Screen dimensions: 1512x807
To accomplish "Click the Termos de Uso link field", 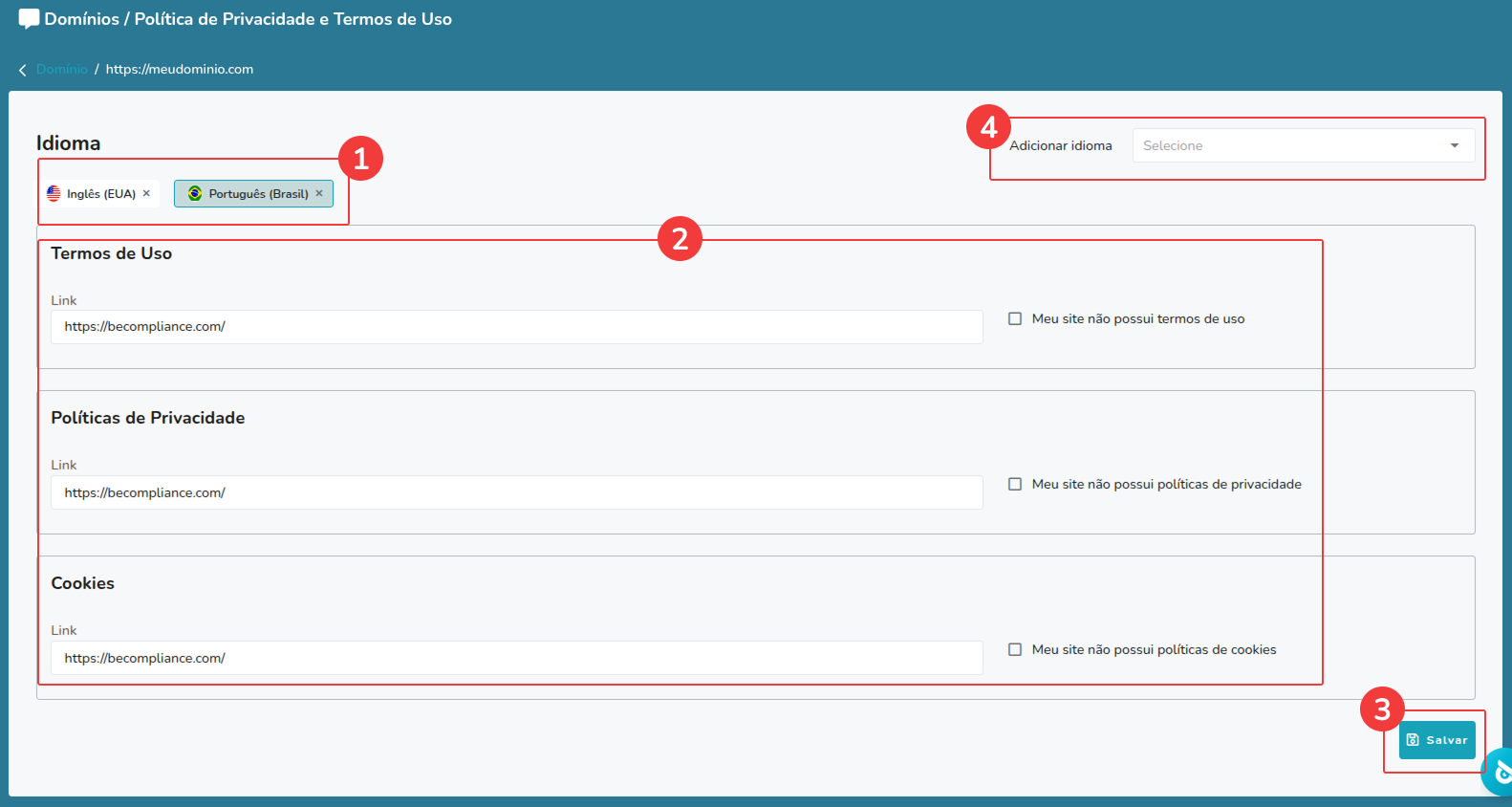I will coord(516,327).
